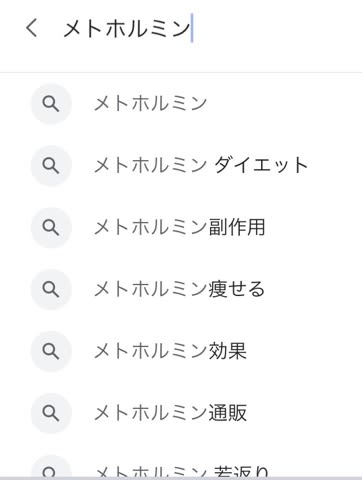Click the 副作用 text in third suggestion
The height and width of the screenshot is (480, 362).
point(237,227)
